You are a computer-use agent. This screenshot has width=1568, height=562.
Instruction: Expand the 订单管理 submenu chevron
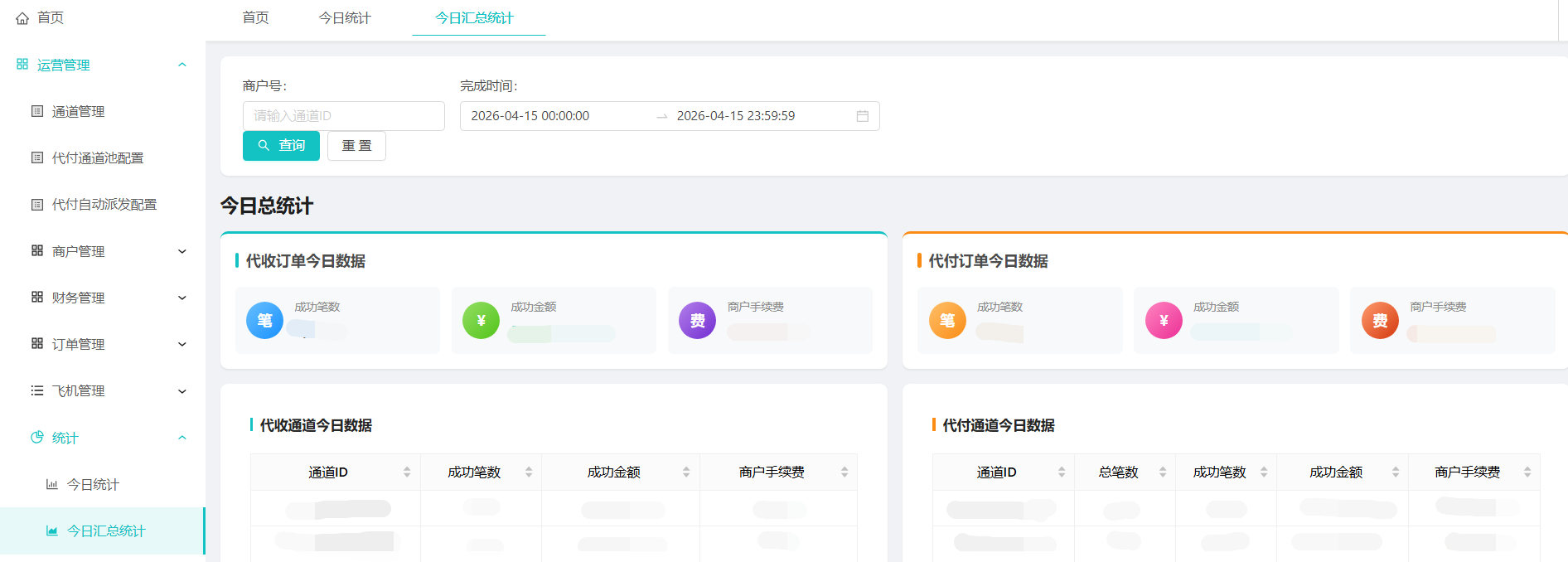182,344
